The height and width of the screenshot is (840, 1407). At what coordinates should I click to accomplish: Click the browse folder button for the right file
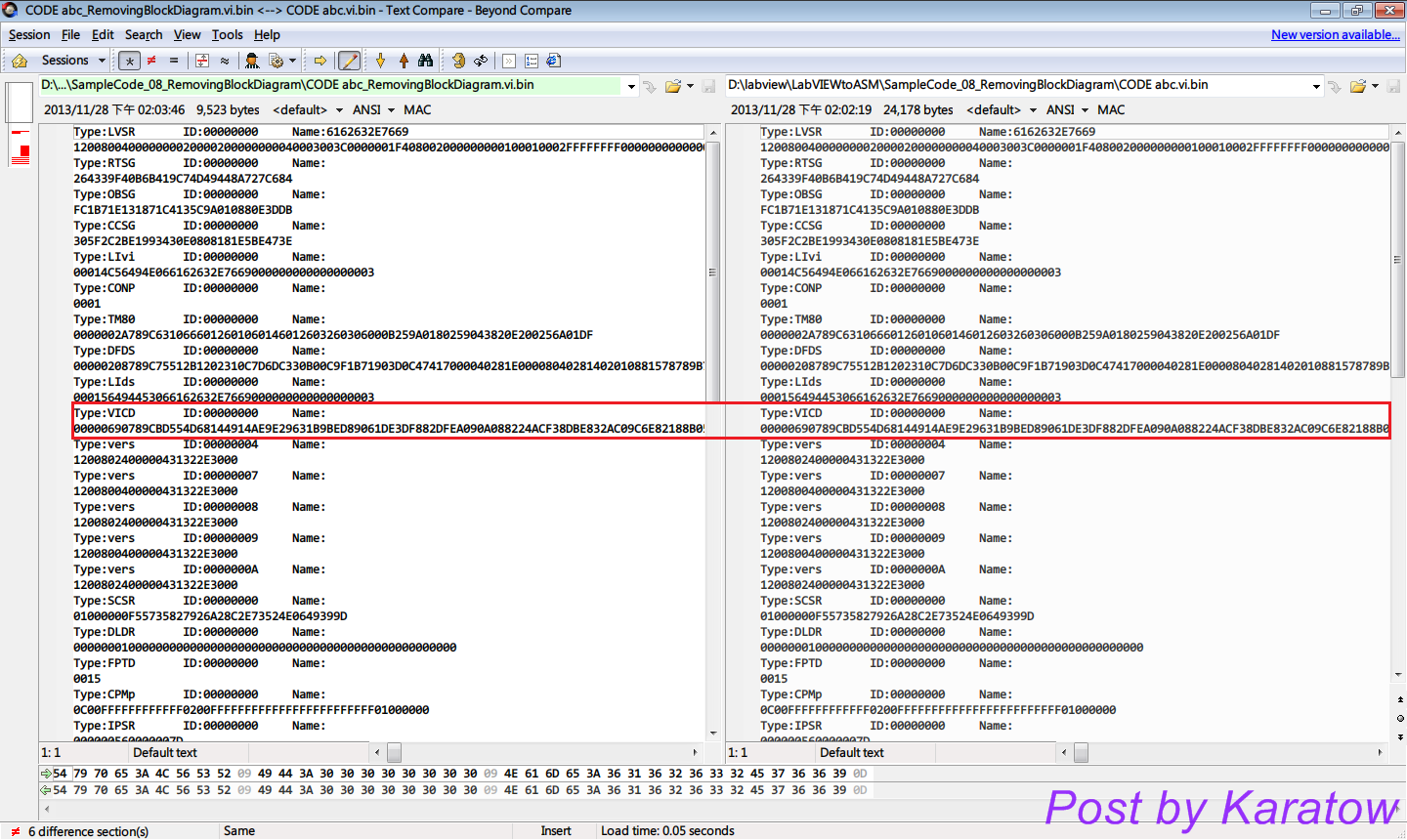[1359, 86]
